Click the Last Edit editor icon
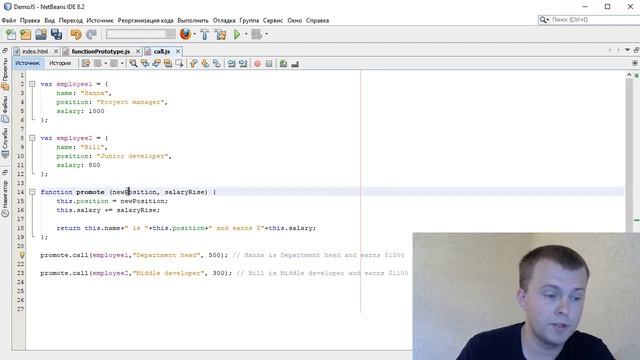 click(86, 63)
